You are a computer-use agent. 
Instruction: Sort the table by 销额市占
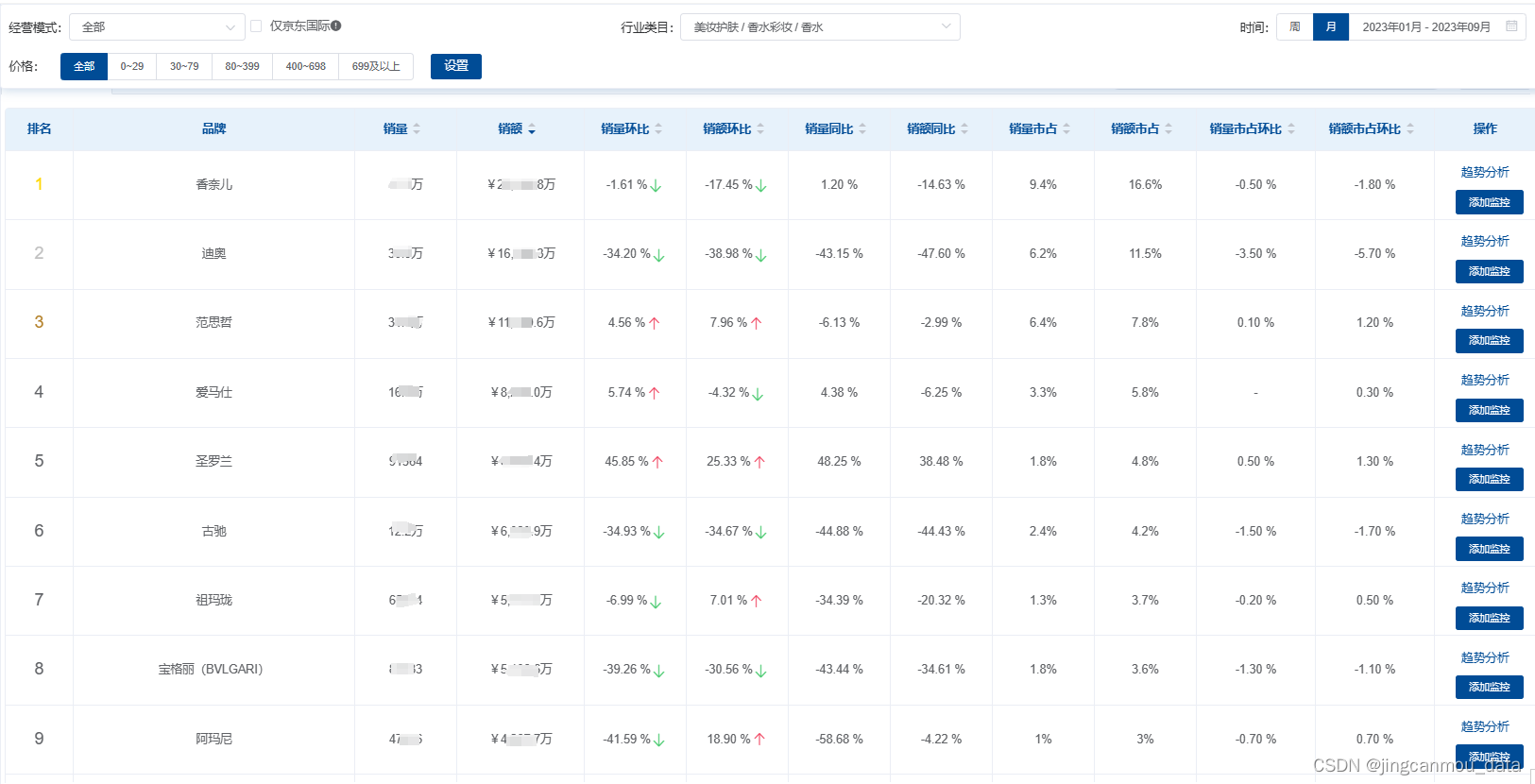1168,129
